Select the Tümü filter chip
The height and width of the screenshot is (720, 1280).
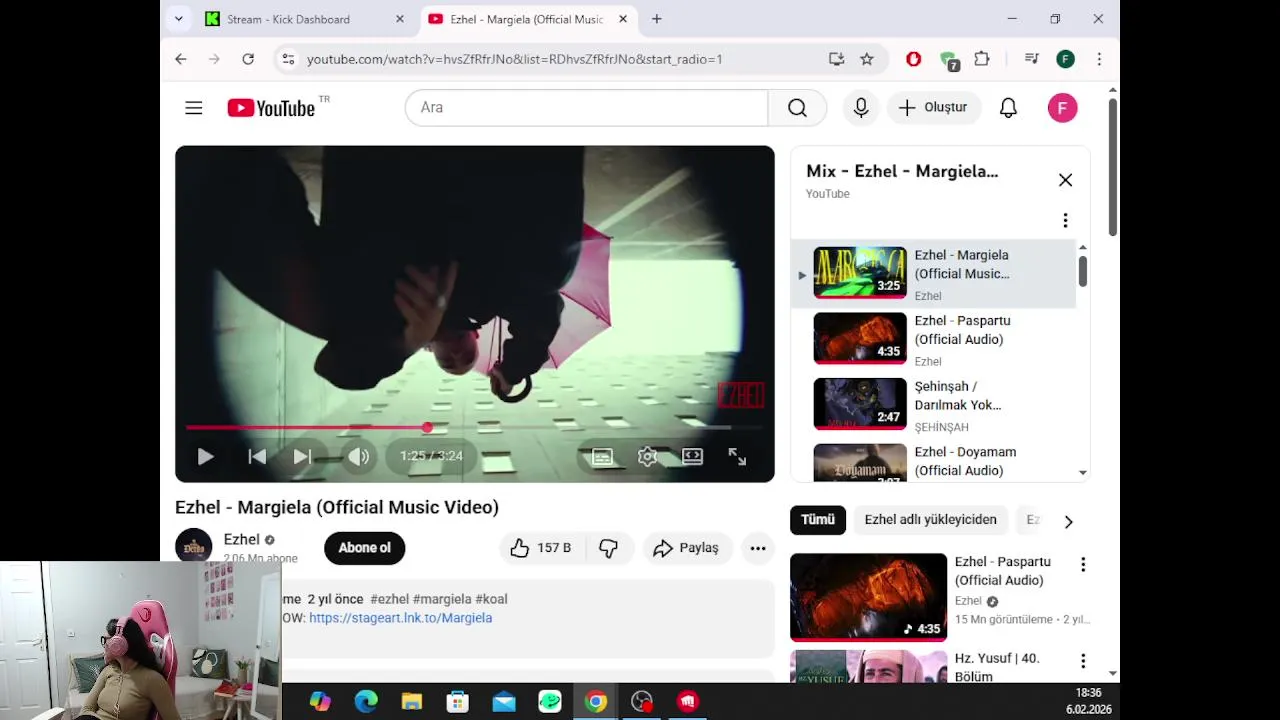[x=817, y=520]
